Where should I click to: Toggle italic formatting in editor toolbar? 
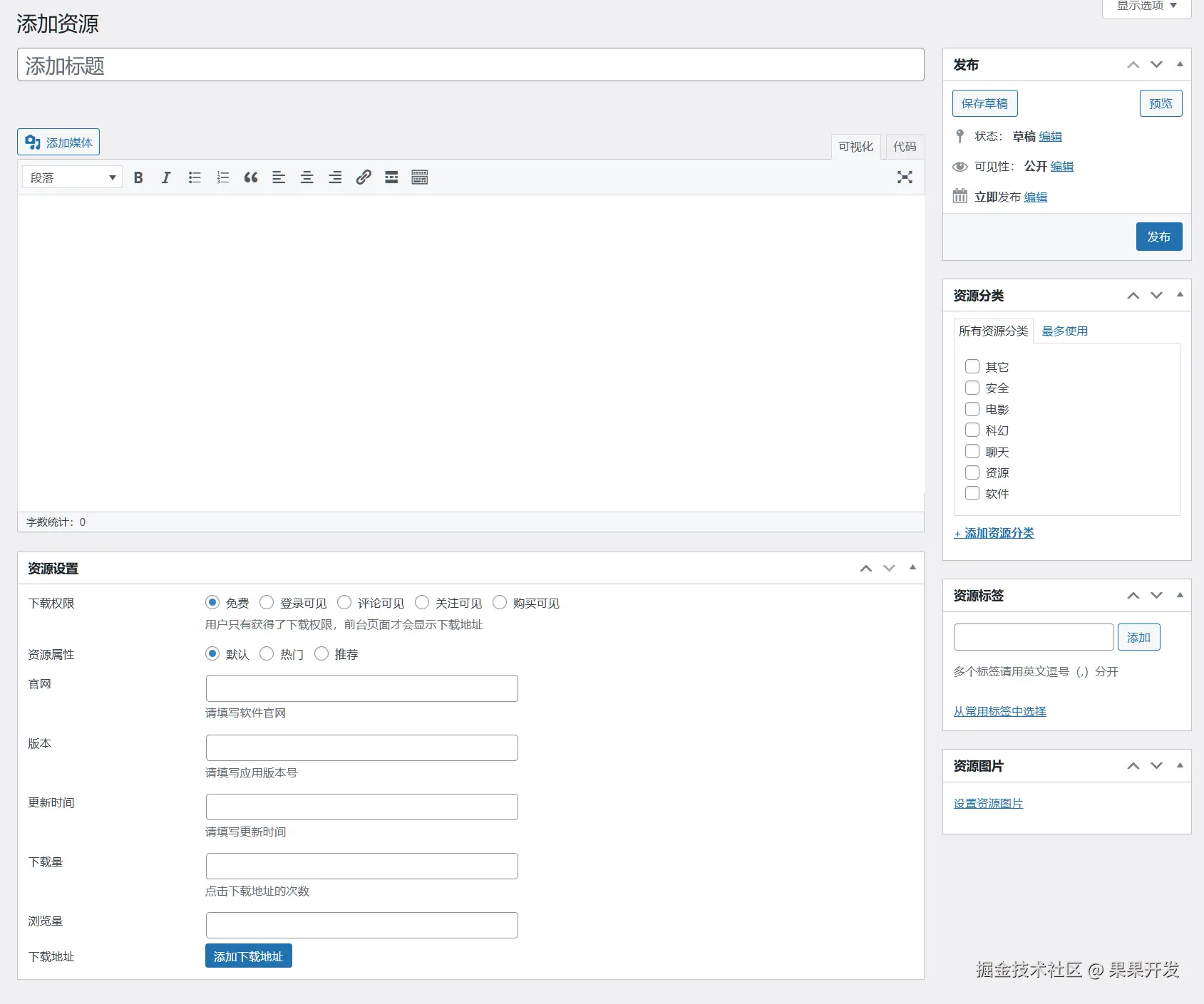[x=166, y=177]
